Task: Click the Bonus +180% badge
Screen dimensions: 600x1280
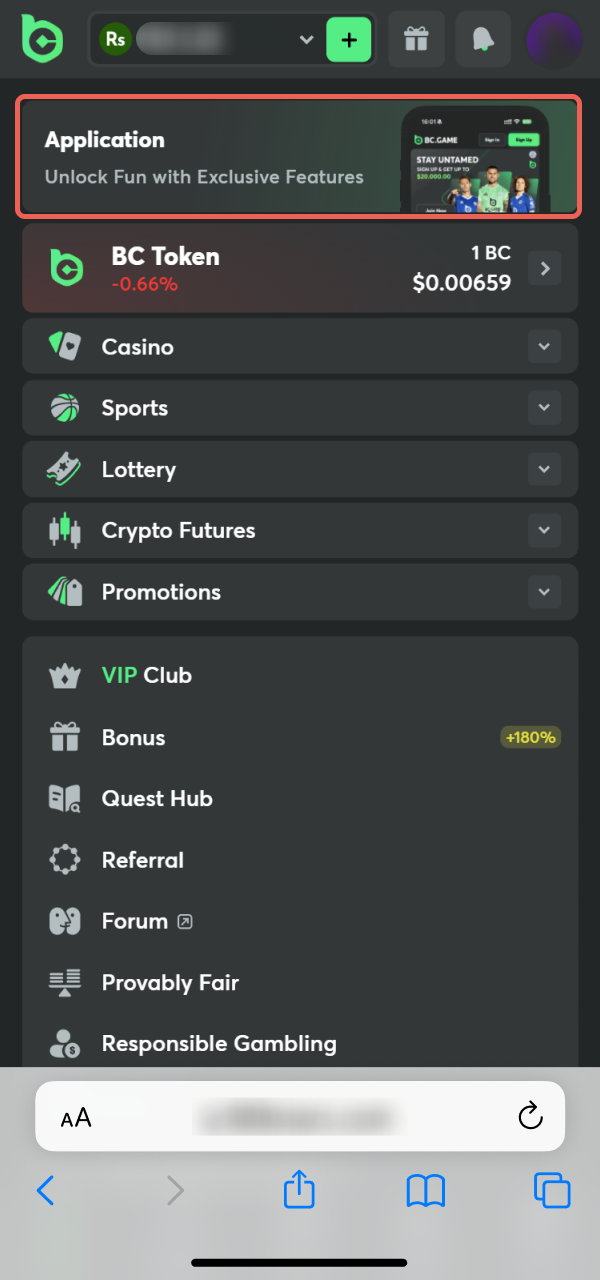Action: 530,737
